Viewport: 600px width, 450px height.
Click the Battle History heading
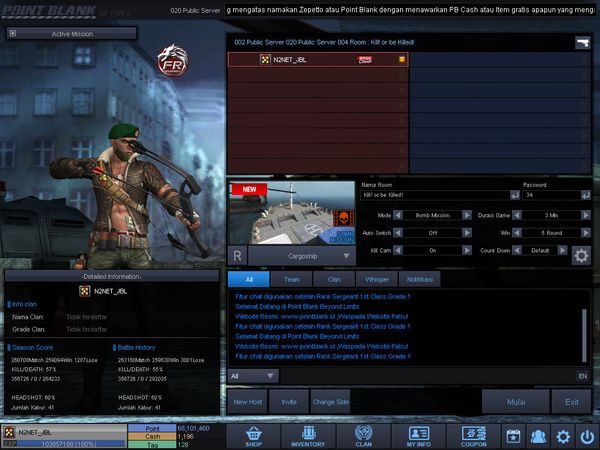136,347
